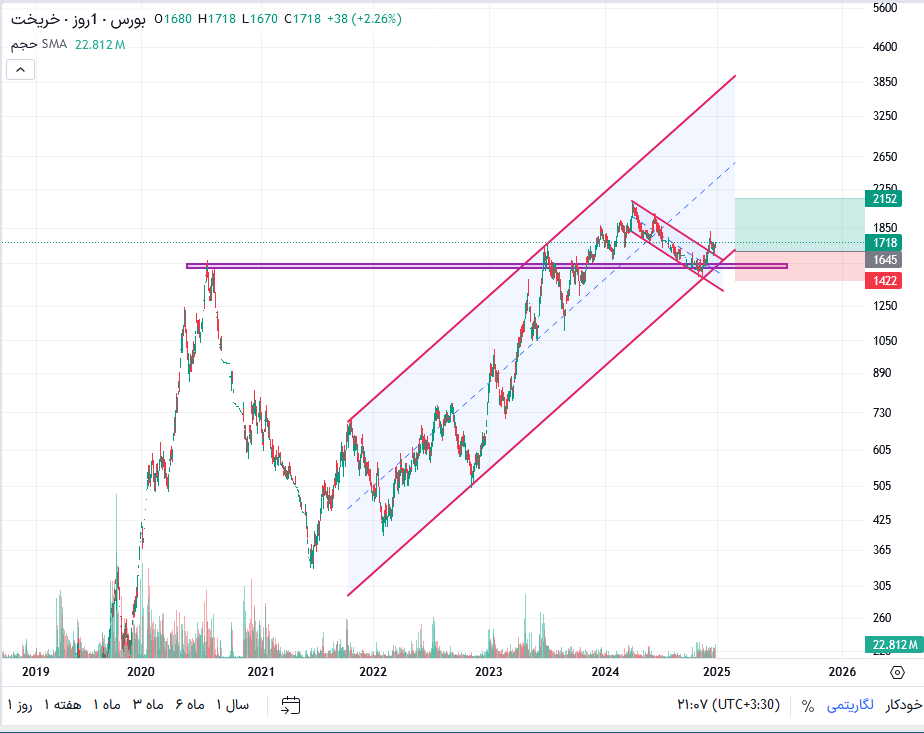This screenshot has height=733, width=924.
Task: Click the 4600 label on the price axis
Action: pyautogui.click(x=885, y=47)
